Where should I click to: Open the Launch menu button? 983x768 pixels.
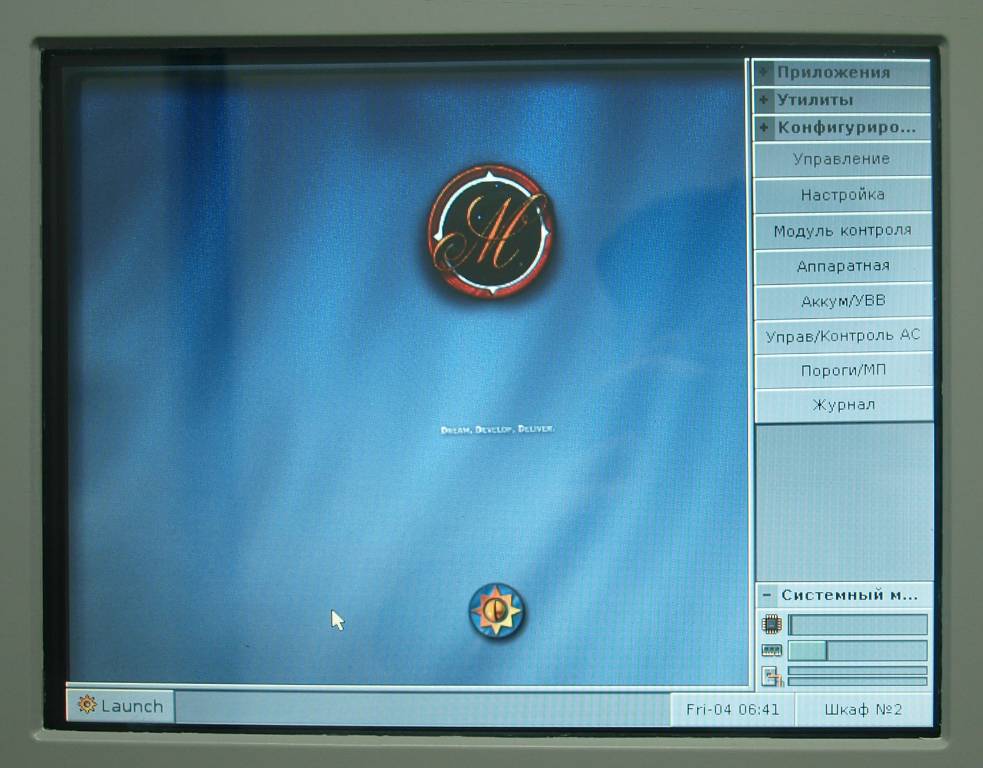pos(120,706)
